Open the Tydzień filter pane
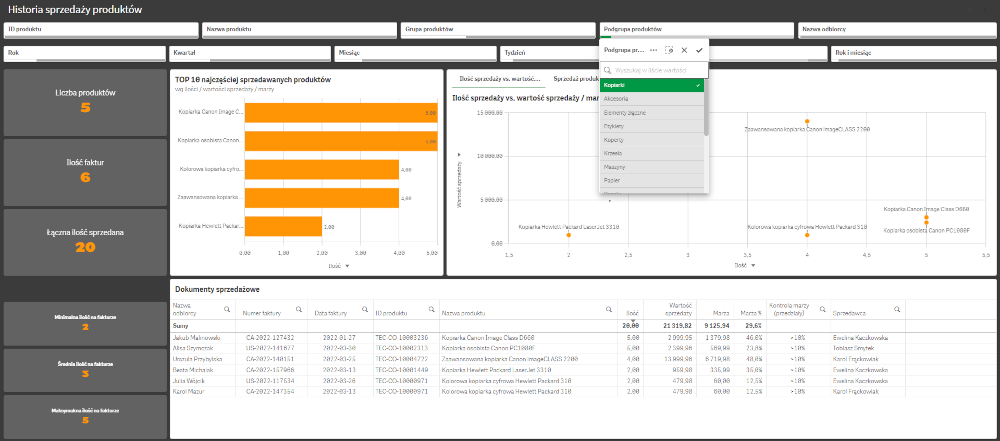1000x441 pixels. click(548, 54)
